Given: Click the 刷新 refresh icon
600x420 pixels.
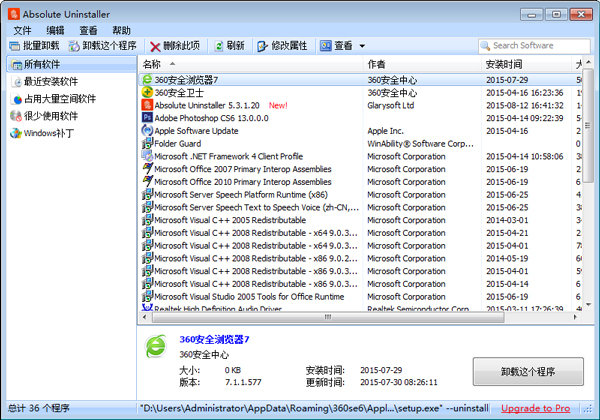Looking at the screenshot, I should (x=218, y=46).
